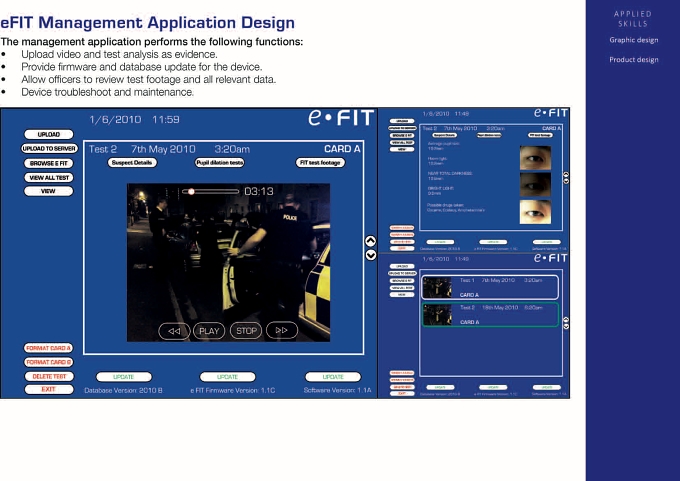Click the Graphic design label in the sidebar
Image resolution: width=680 pixels, height=481 pixels.
click(x=634, y=40)
